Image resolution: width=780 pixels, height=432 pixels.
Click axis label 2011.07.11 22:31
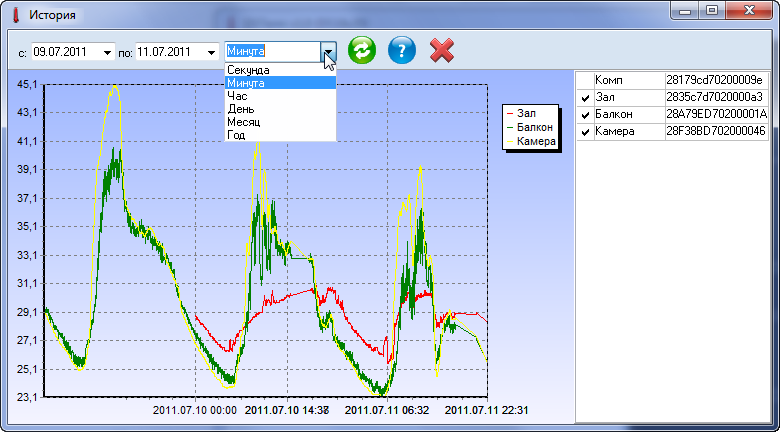[x=486, y=411]
